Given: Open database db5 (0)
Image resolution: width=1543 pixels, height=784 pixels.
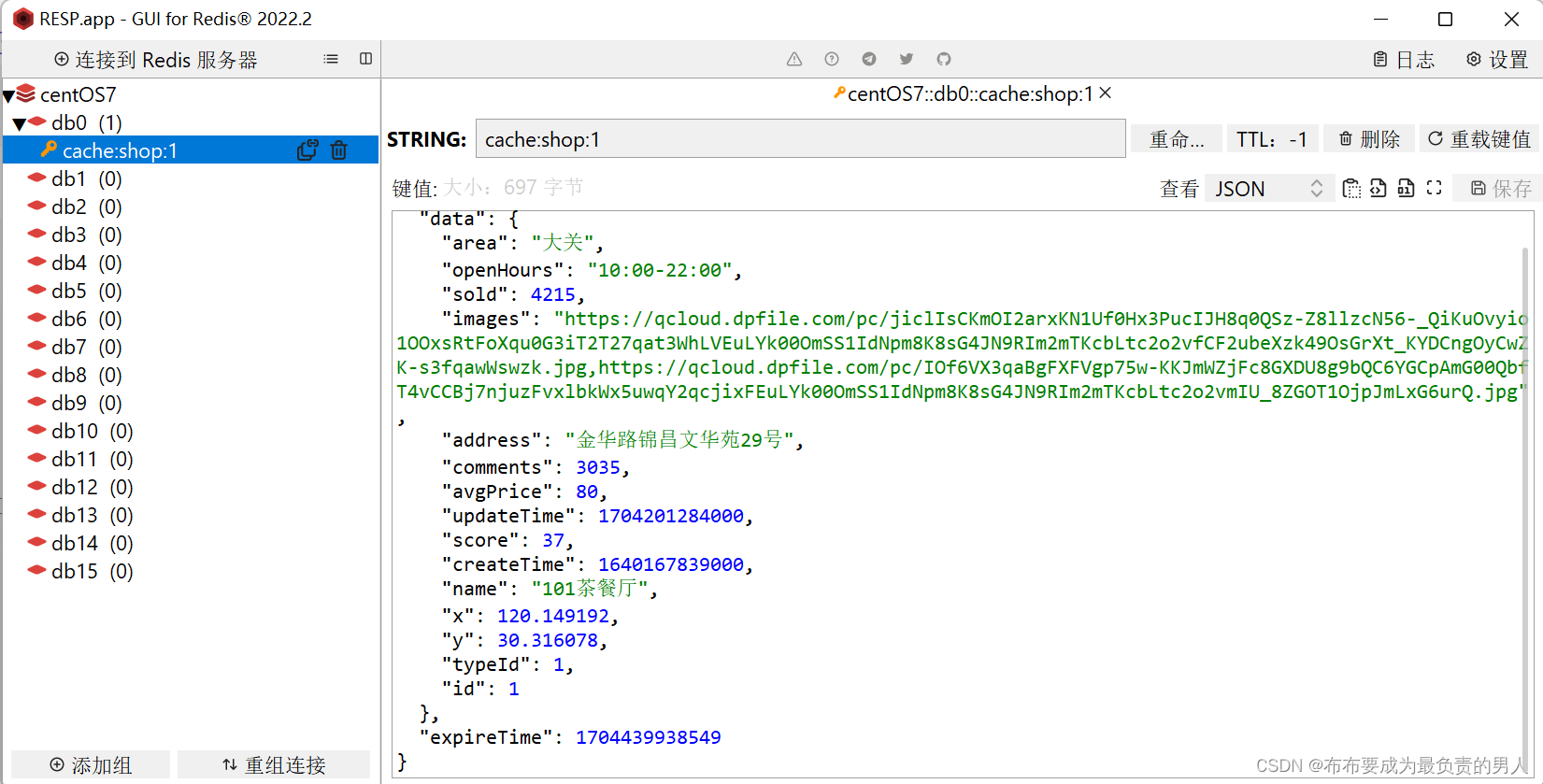Looking at the screenshot, I should pyautogui.click(x=86, y=291).
